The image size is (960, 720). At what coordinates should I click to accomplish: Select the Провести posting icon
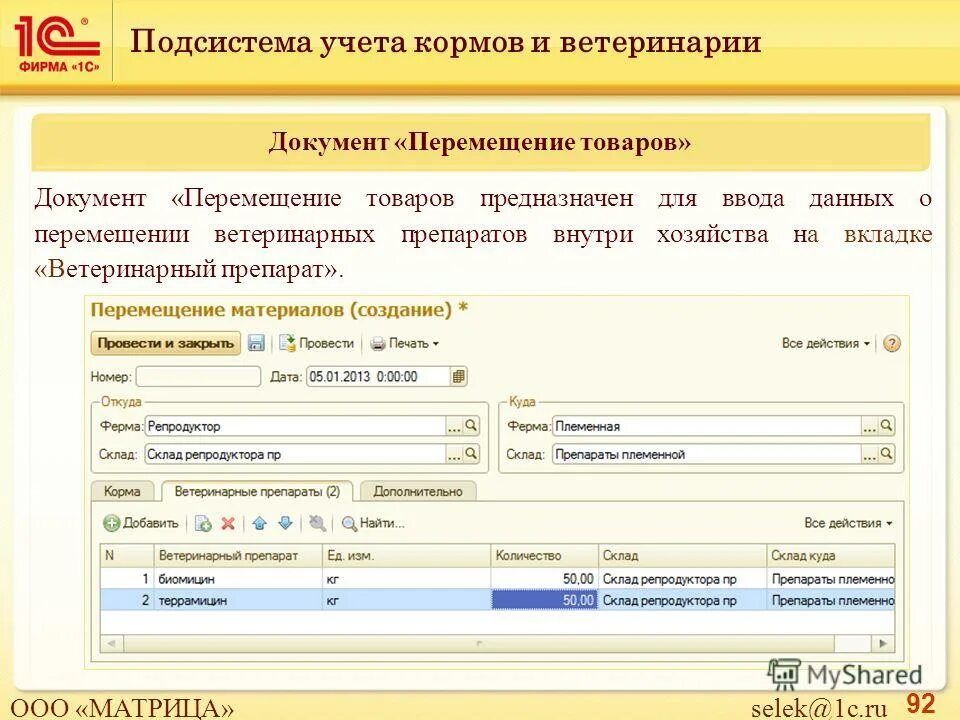289,343
